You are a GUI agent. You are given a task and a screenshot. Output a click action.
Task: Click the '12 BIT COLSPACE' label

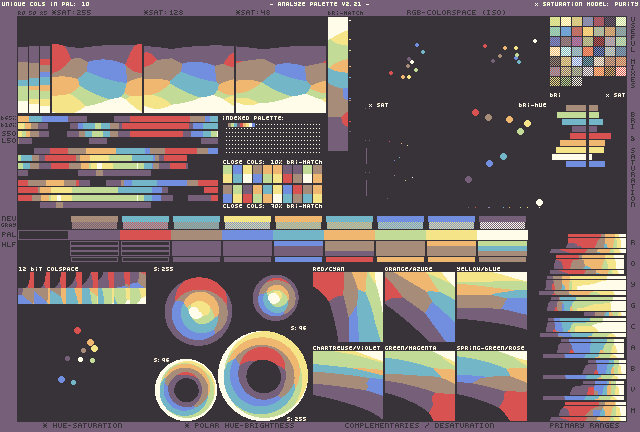[48, 269]
